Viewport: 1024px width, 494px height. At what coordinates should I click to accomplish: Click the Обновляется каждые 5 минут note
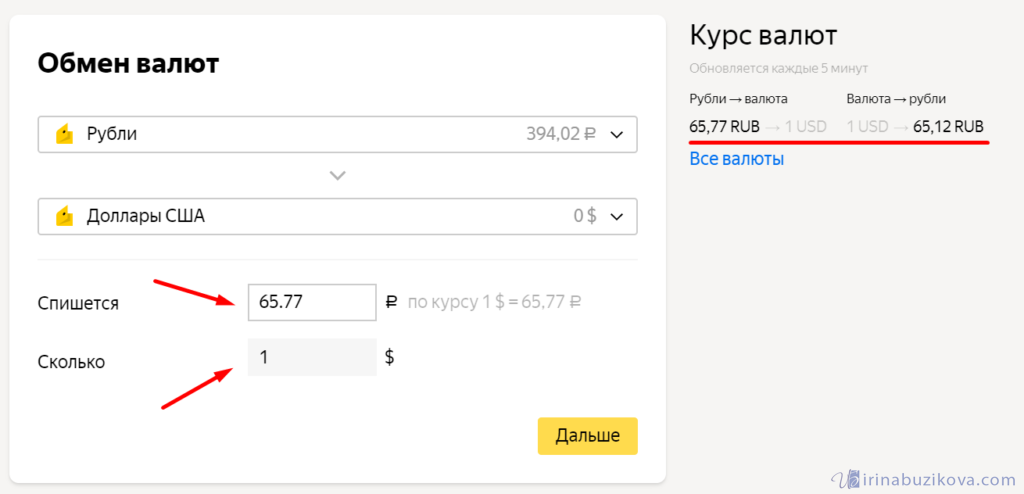pos(778,69)
